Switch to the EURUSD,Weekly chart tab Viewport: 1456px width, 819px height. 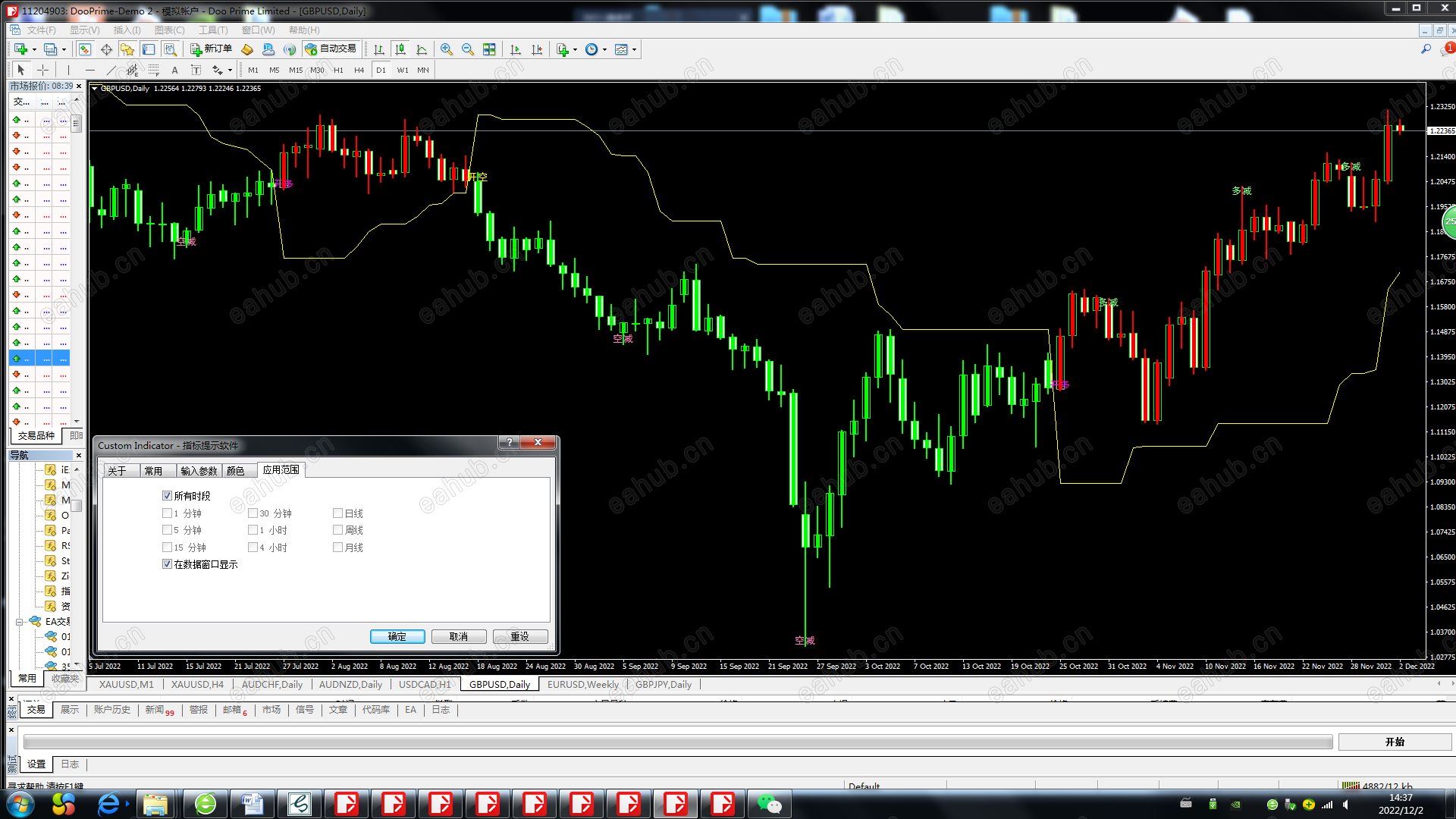pos(582,684)
